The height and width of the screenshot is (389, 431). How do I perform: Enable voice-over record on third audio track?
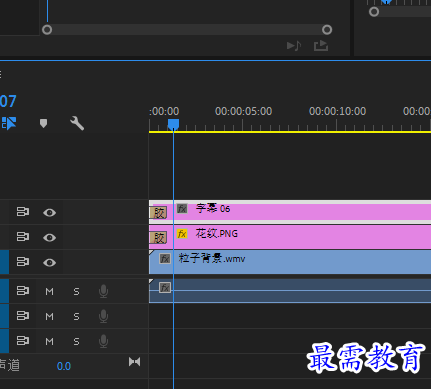[x=103, y=341]
